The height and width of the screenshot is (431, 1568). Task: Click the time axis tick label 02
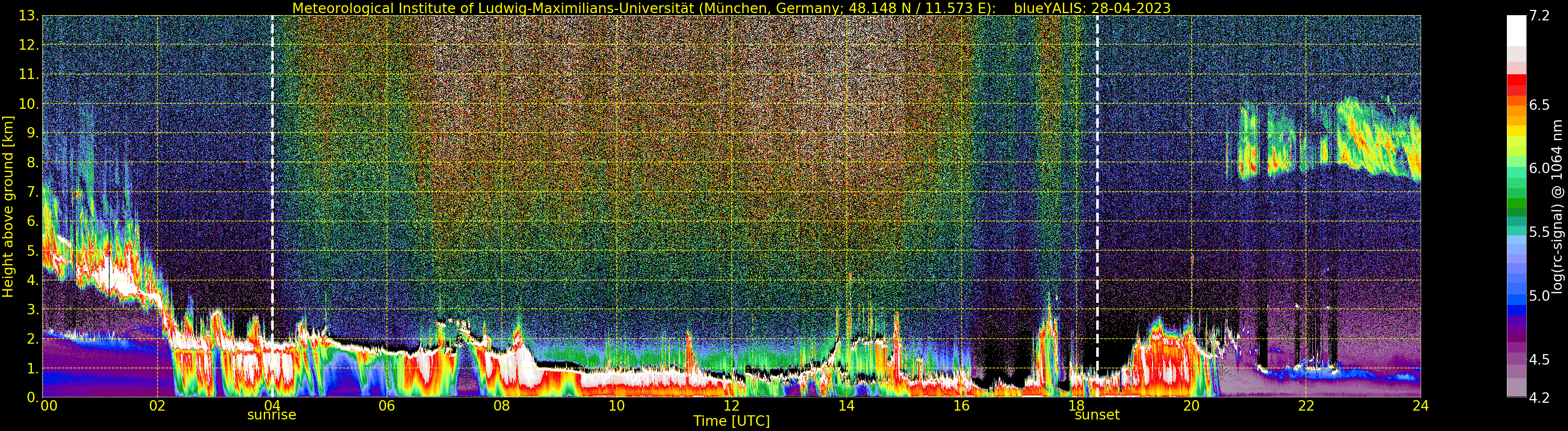tap(157, 406)
